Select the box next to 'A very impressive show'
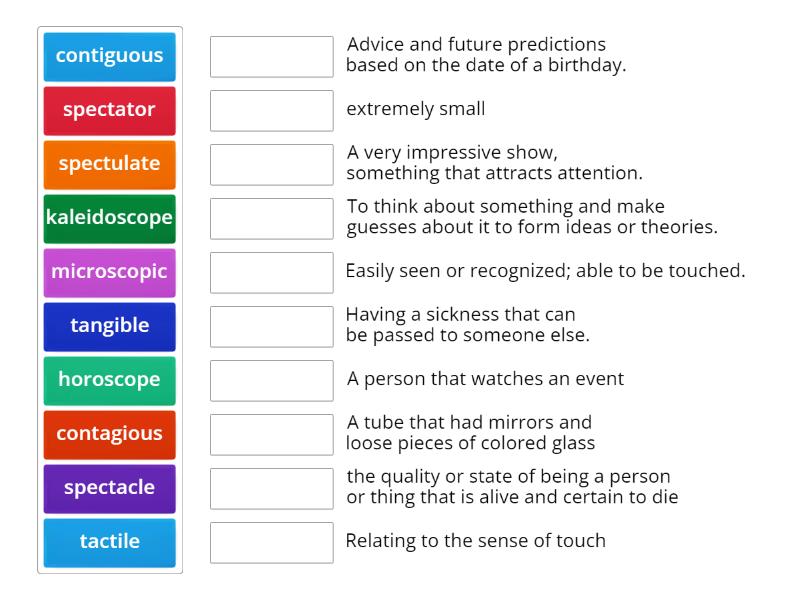The image size is (800, 600). pos(272,165)
